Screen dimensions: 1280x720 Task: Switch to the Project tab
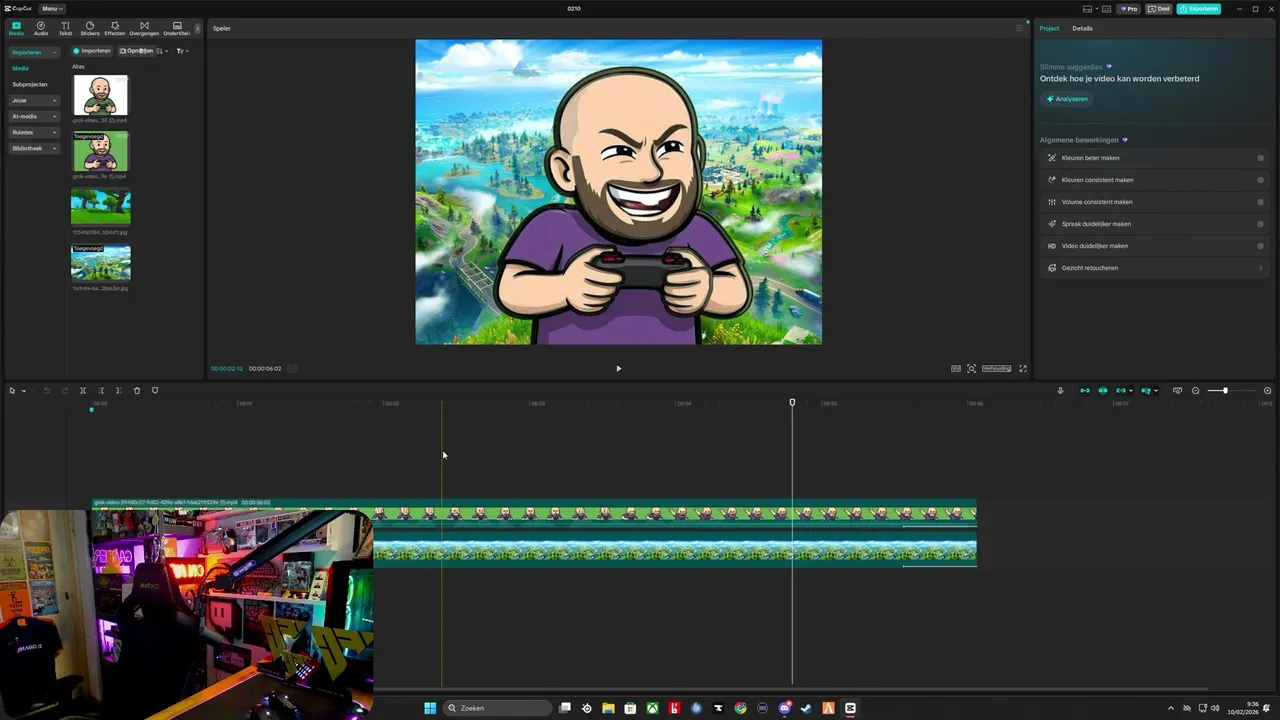(1049, 28)
